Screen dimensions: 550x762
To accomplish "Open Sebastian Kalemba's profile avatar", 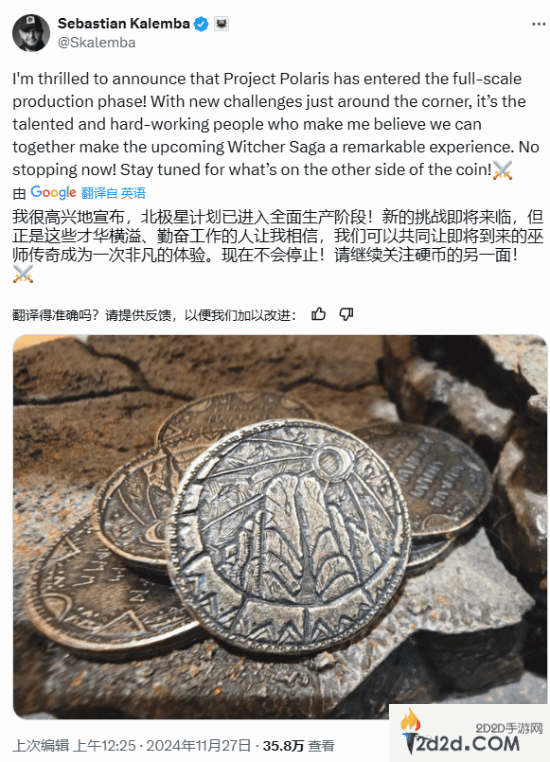I will 31,33.
